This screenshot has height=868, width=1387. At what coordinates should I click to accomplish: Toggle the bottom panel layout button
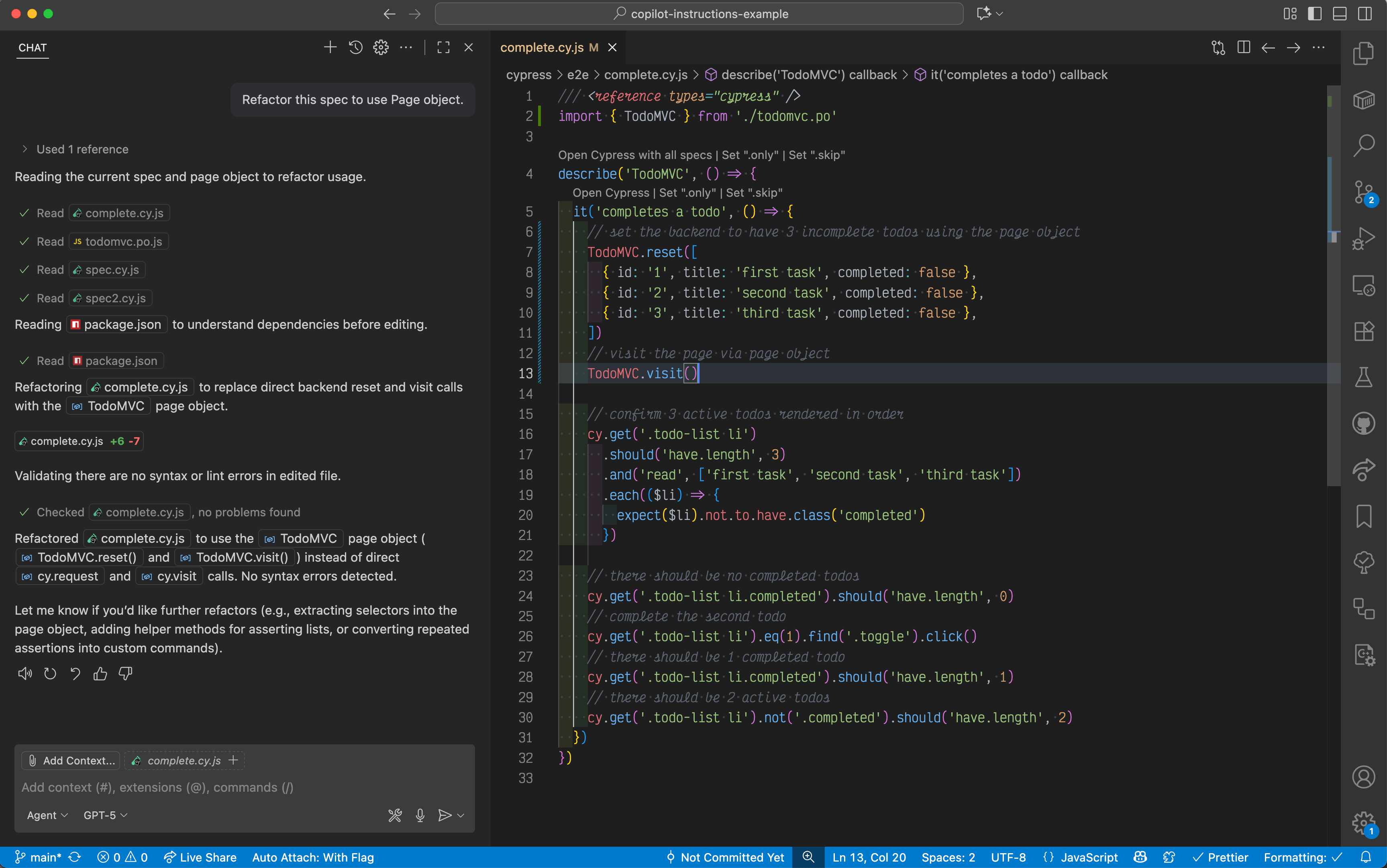click(x=1339, y=14)
